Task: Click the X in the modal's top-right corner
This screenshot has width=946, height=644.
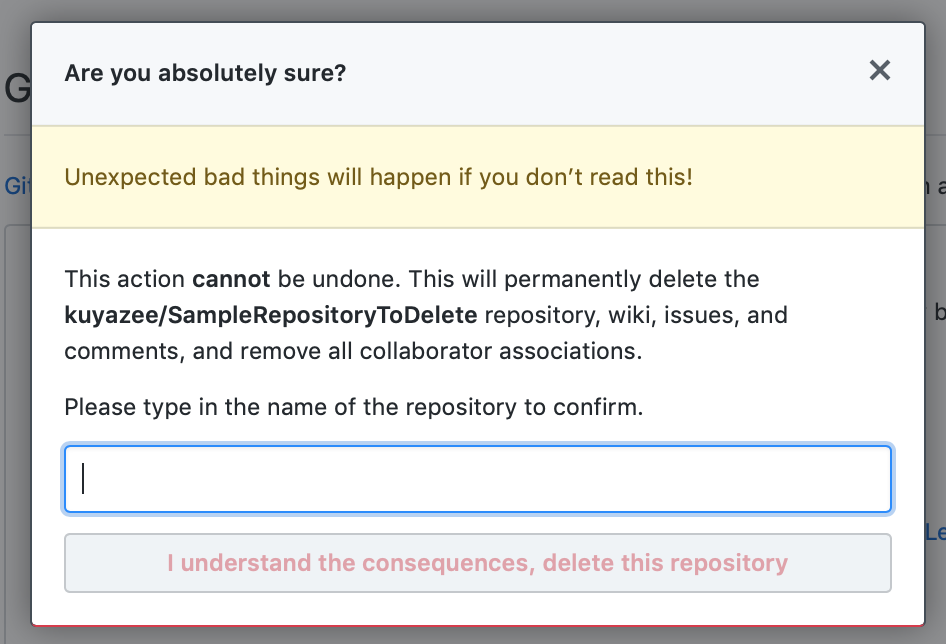Action: click(879, 70)
